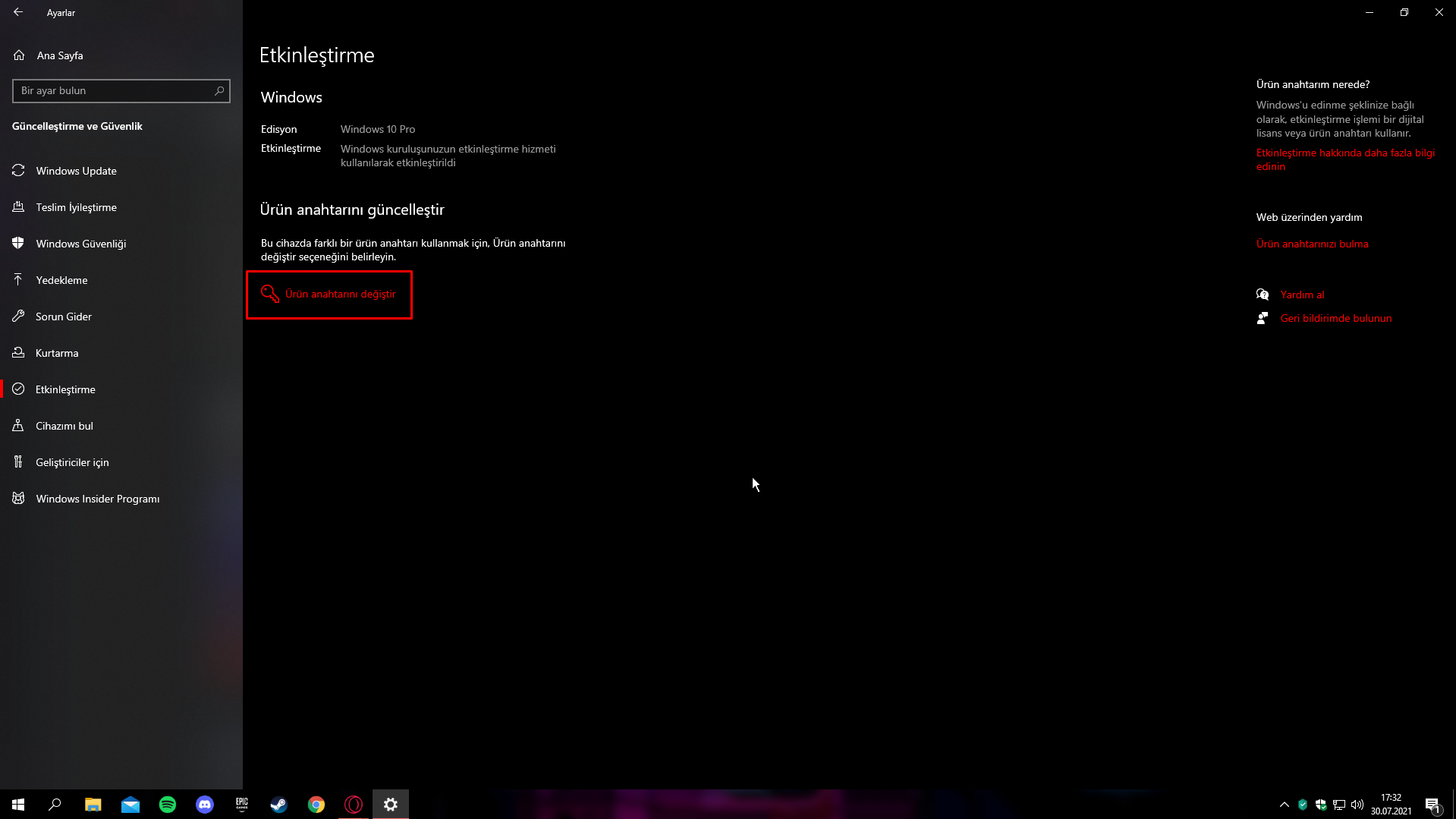Launch Google Chrome from the taskbar
1456x819 pixels.
click(x=316, y=805)
